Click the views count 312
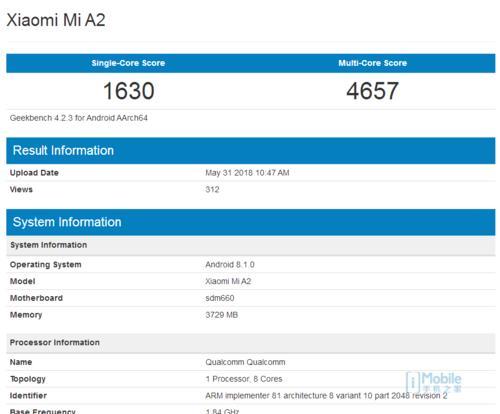Image resolution: width=500 pixels, height=414 pixels. pyautogui.click(x=212, y=189)
